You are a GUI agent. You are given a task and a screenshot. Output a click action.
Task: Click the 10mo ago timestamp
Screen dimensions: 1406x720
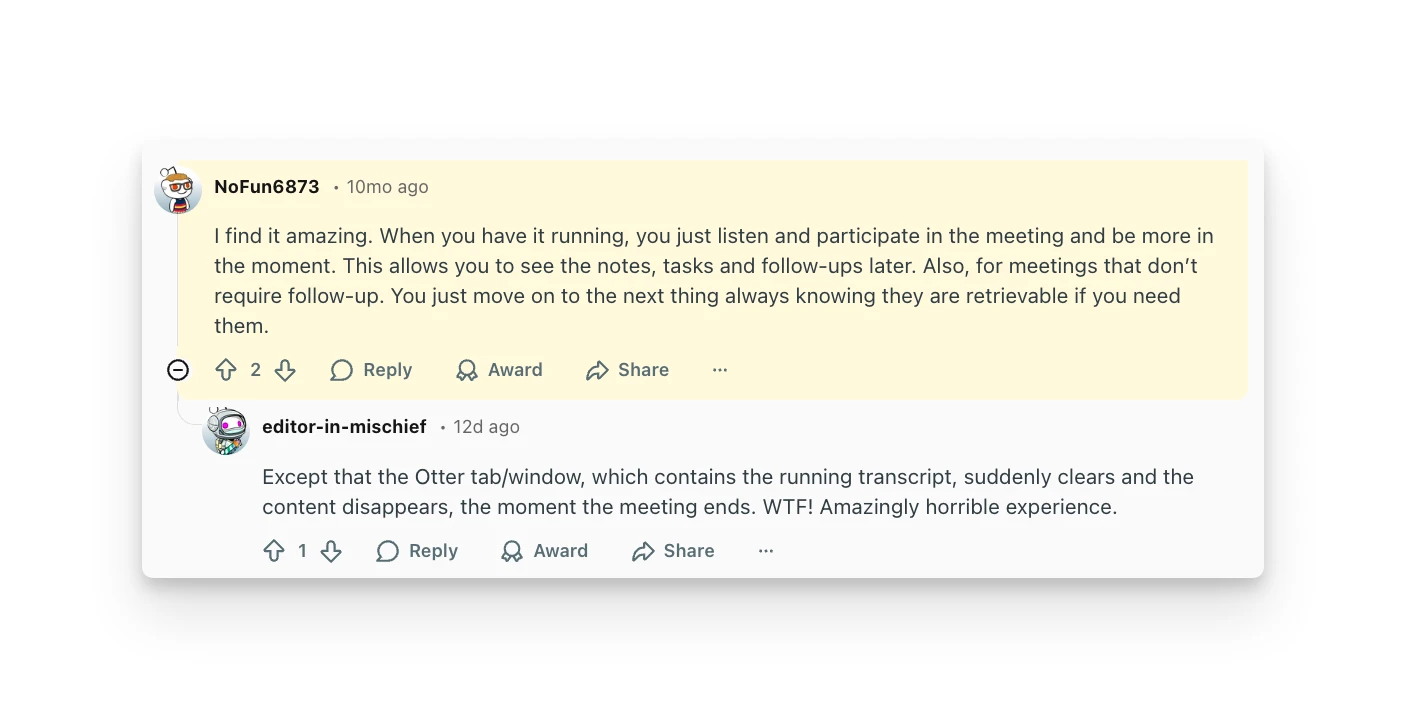tap(387, 187)
